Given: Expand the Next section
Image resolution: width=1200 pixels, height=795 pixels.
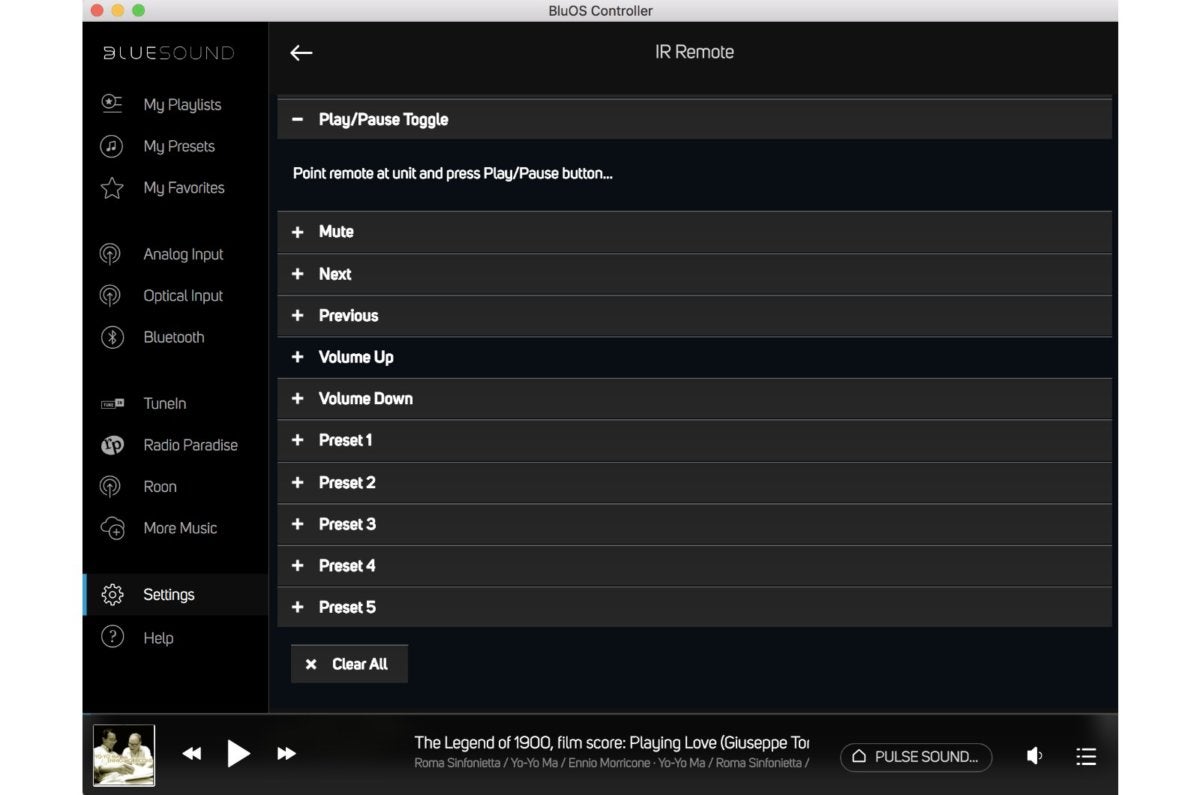Looking at the screenshot, I should (x=694, y=274).
